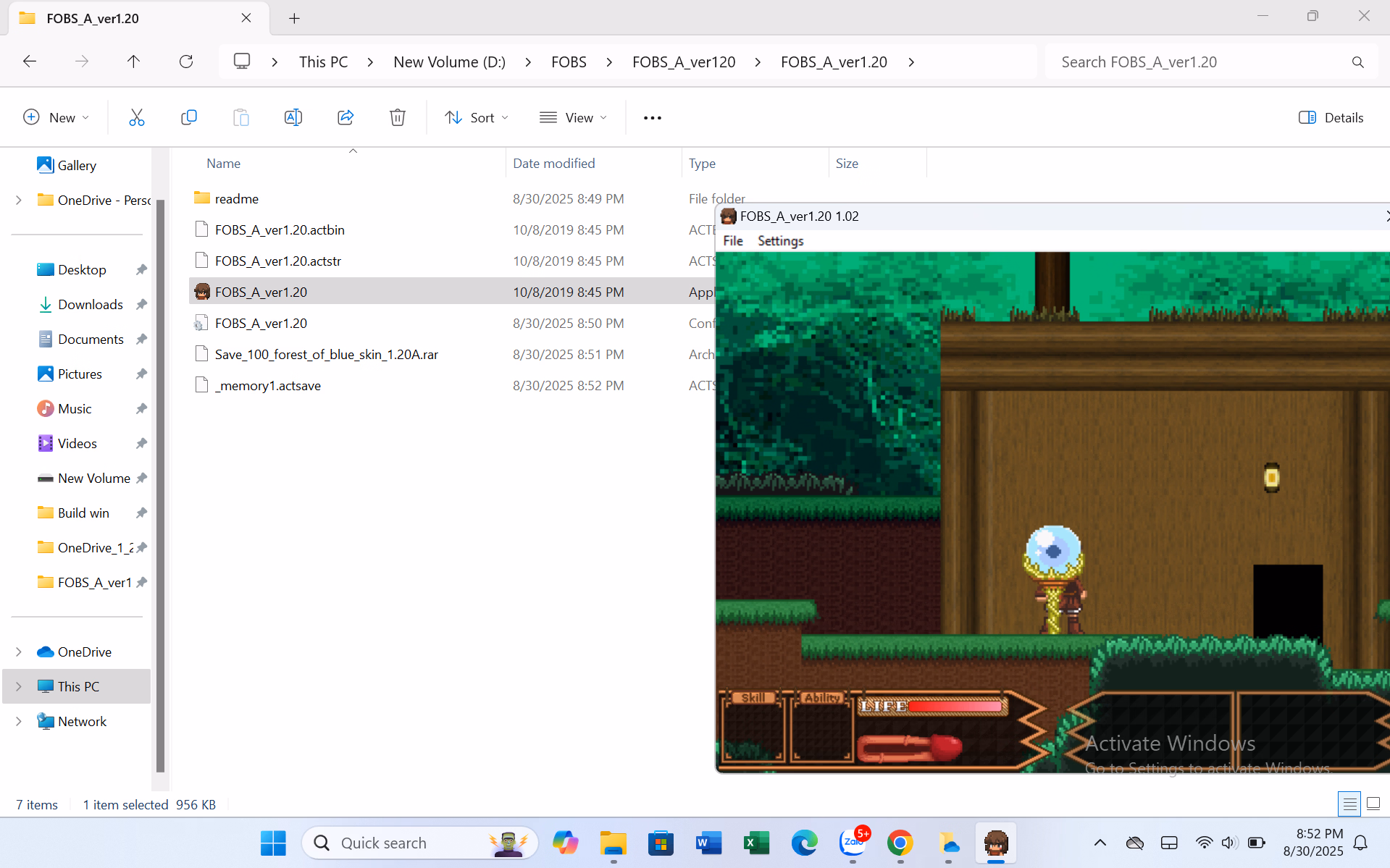This screenshot has width=1390, height=868.
Task: Expand the This PC tree node
Action: (x=19, y=686)
